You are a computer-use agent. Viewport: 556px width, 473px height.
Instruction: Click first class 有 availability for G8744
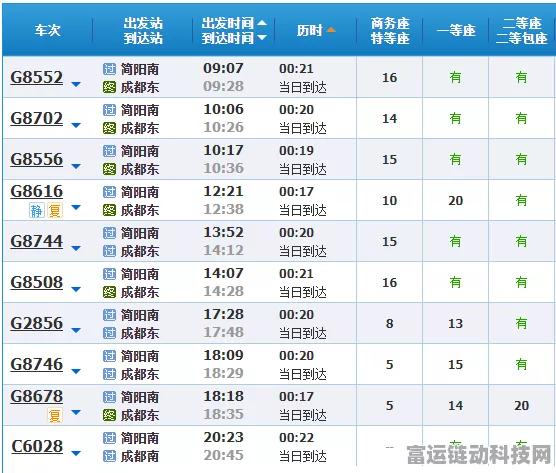click(x=455, y=241)
